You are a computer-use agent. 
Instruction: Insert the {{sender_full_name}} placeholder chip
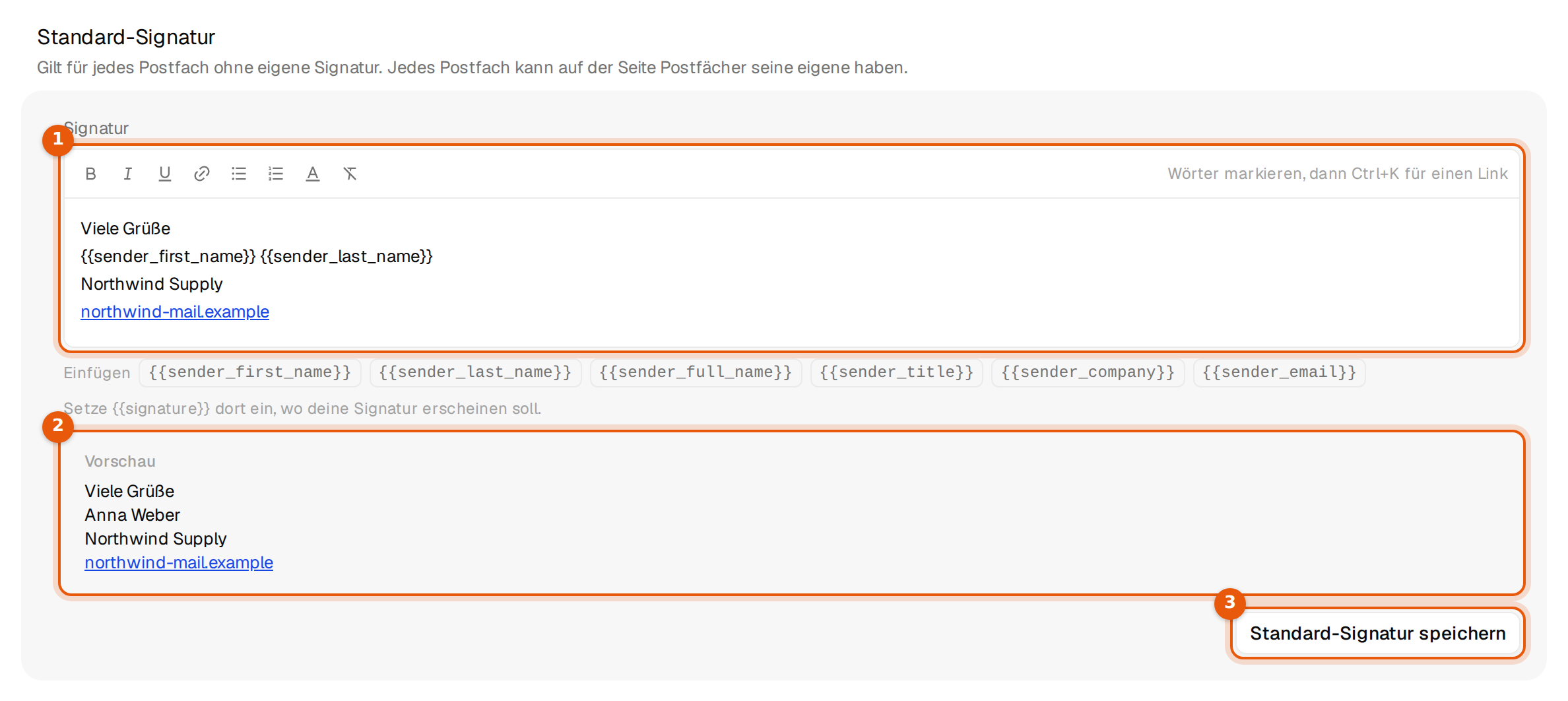(x=696, y=372)
